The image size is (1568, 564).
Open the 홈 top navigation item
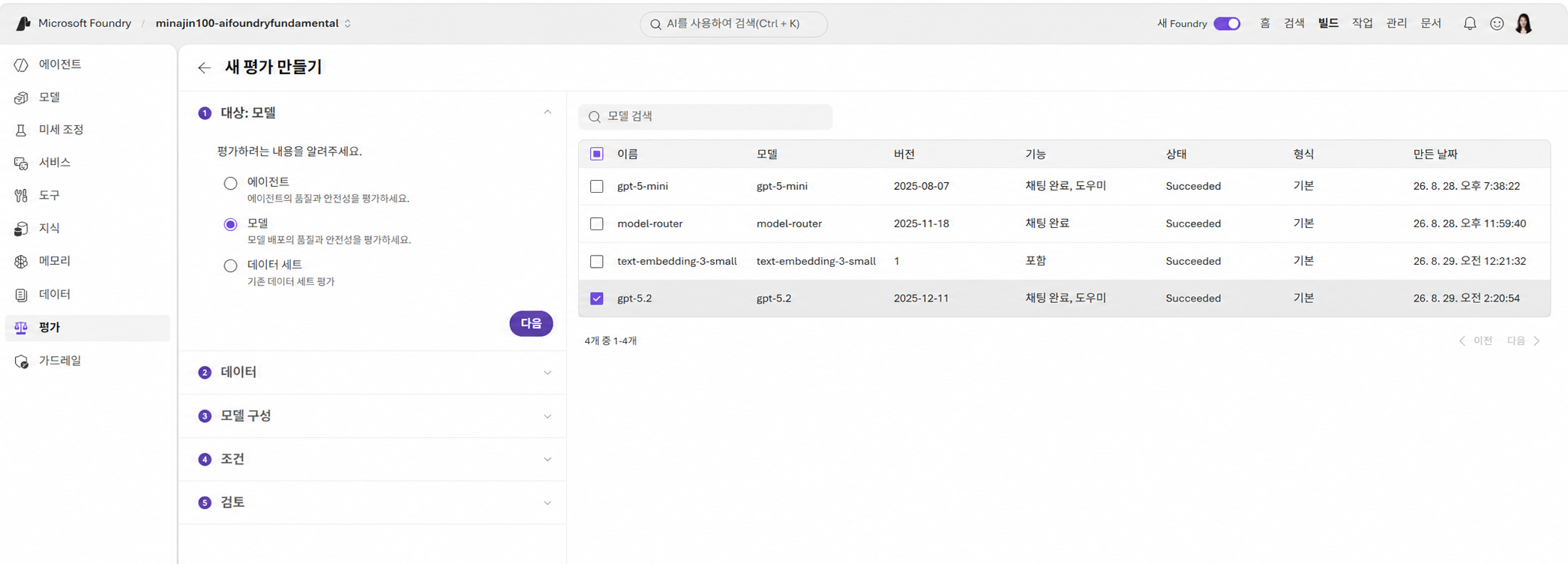[1265, 23]
